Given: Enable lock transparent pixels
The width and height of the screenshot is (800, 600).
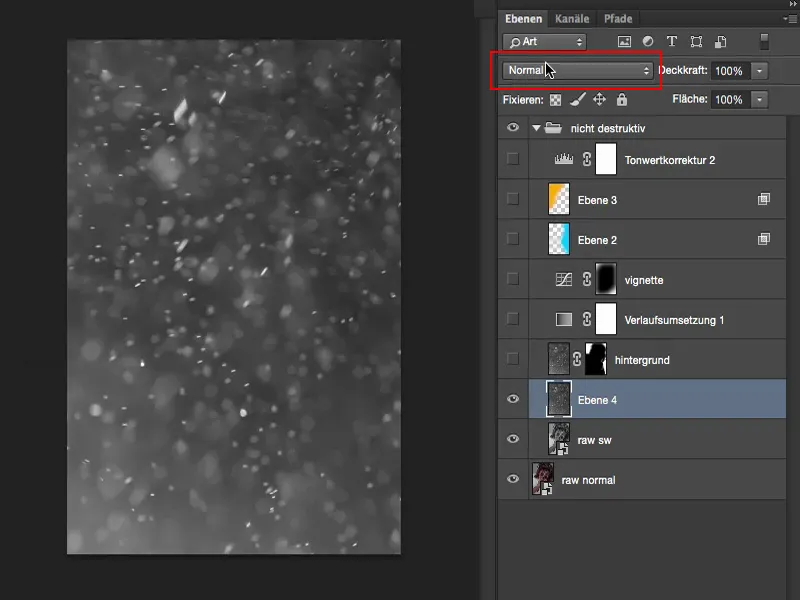Looking at the screenshot, I should tap(554, 99).
